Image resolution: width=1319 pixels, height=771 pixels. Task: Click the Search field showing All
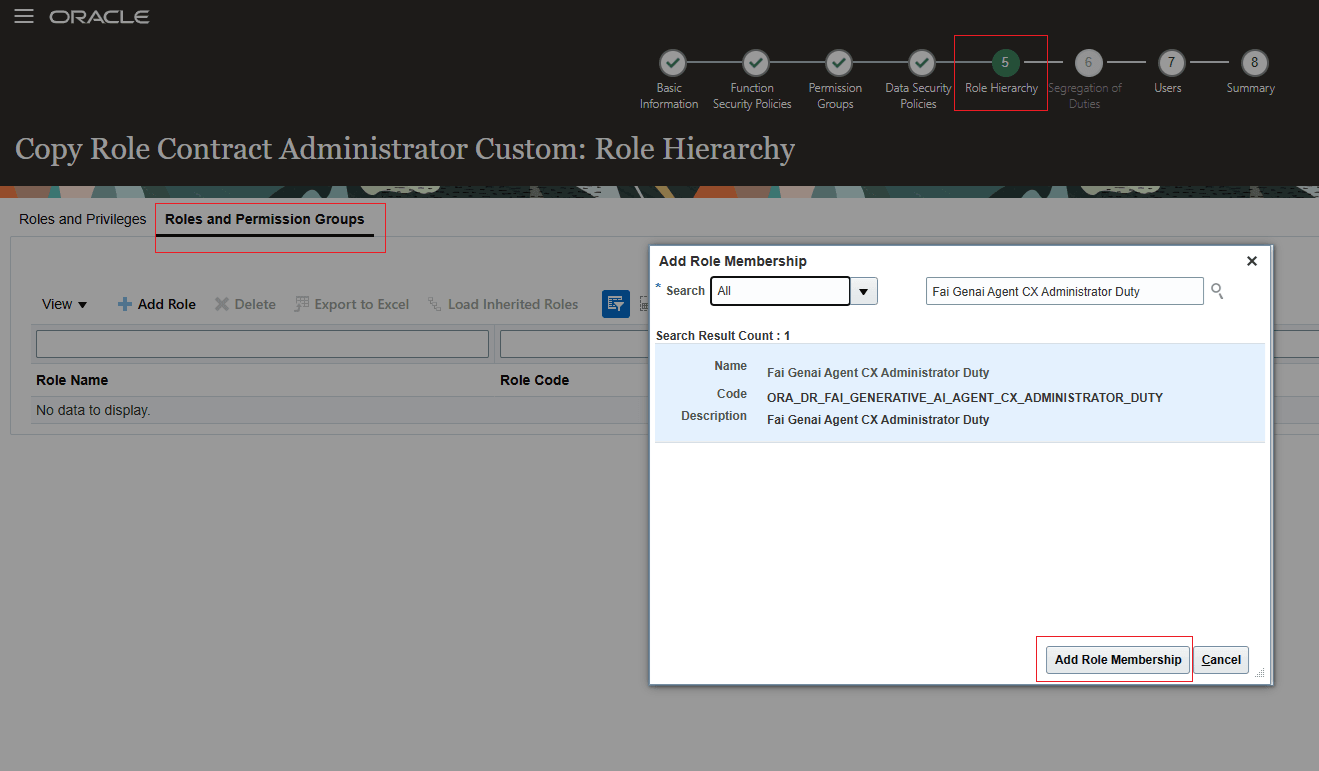[x=780, y=291]
